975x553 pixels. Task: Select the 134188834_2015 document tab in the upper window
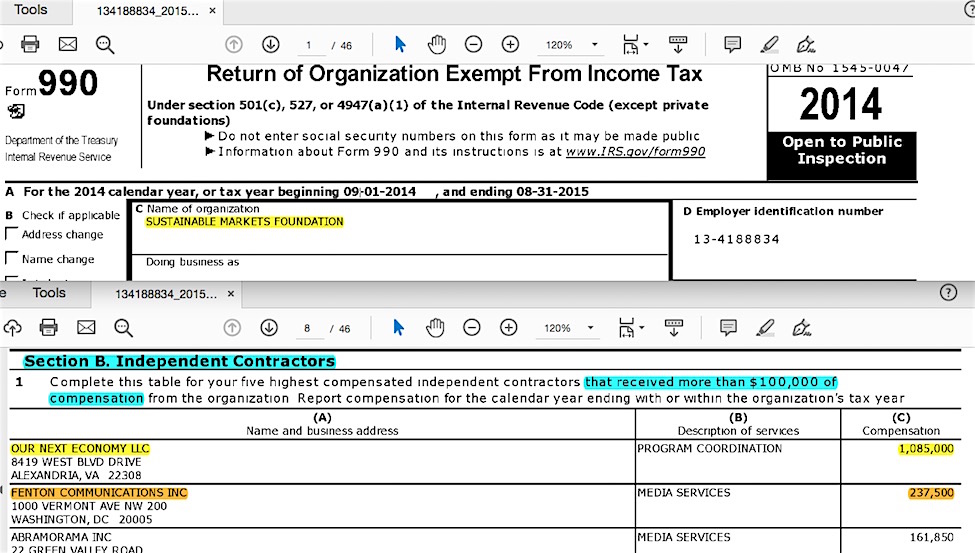147,11
